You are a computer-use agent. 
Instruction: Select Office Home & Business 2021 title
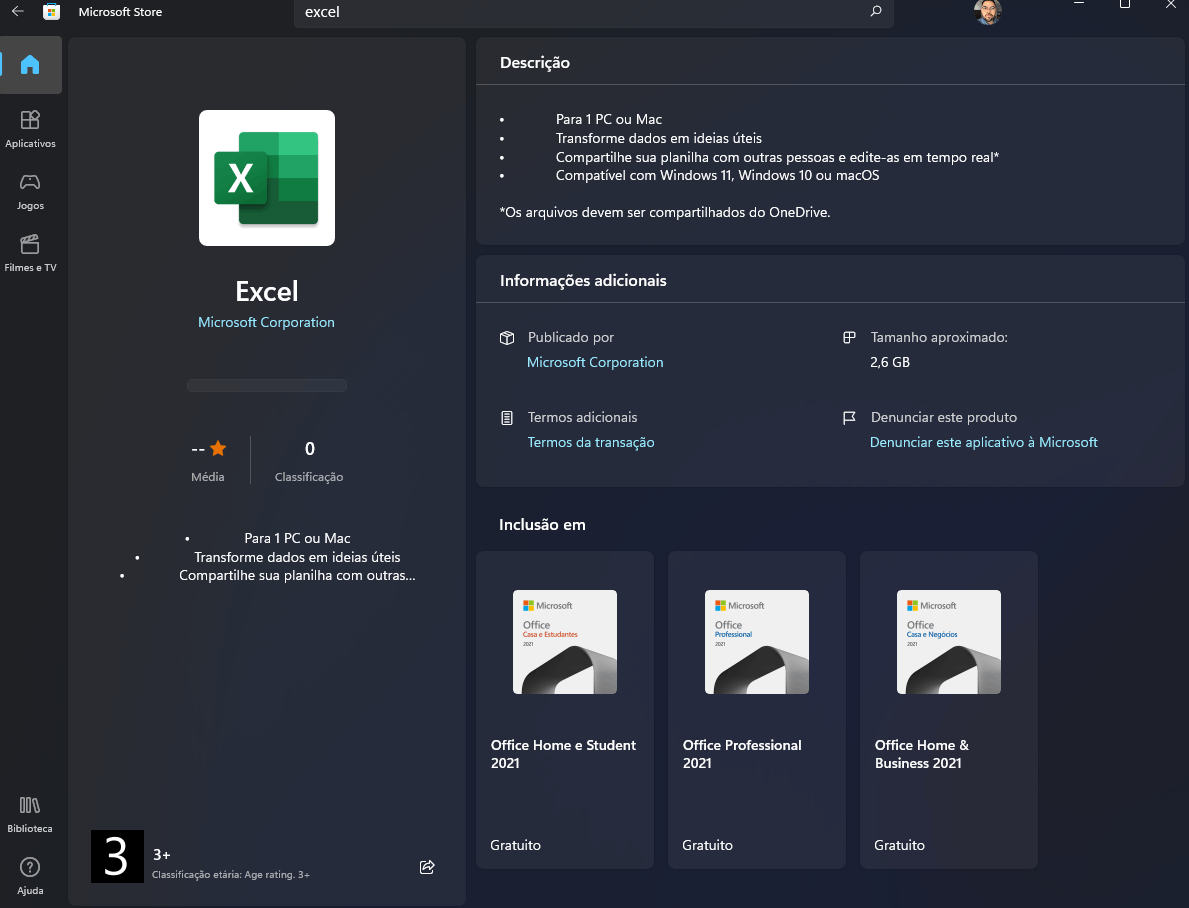click(x=921, y=754)
